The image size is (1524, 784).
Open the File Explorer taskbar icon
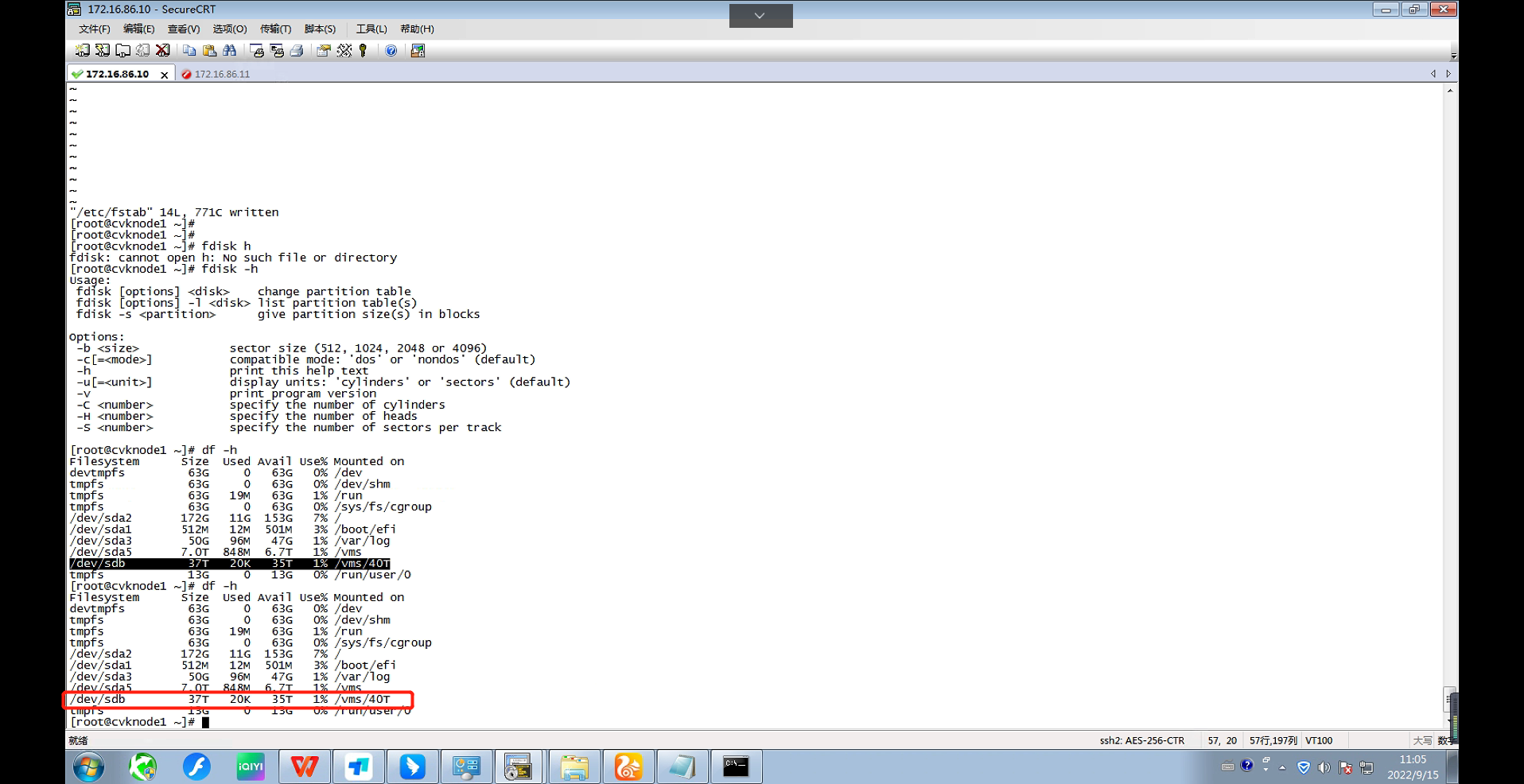574,767
